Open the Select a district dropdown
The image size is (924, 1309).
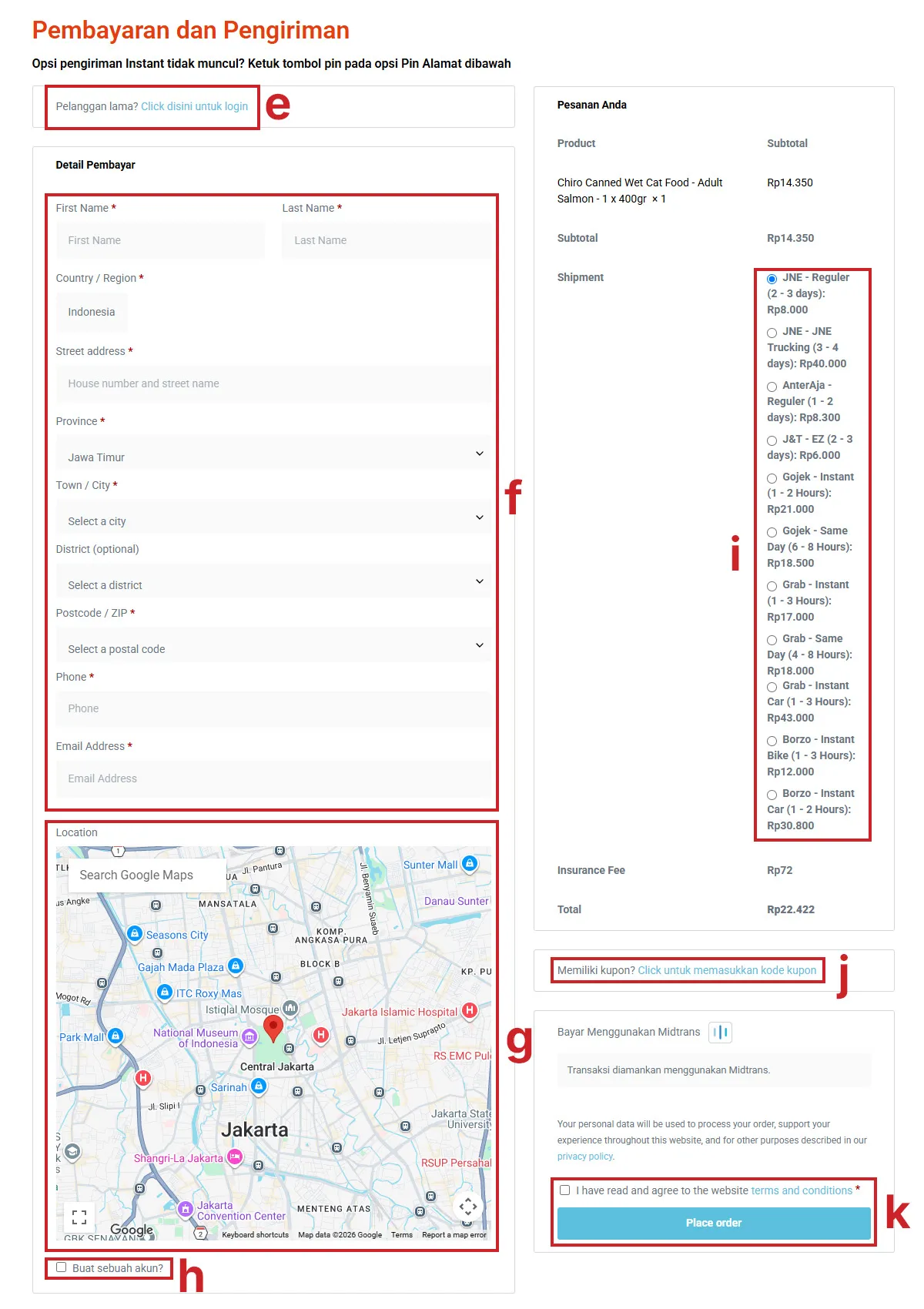coord(273,581)
